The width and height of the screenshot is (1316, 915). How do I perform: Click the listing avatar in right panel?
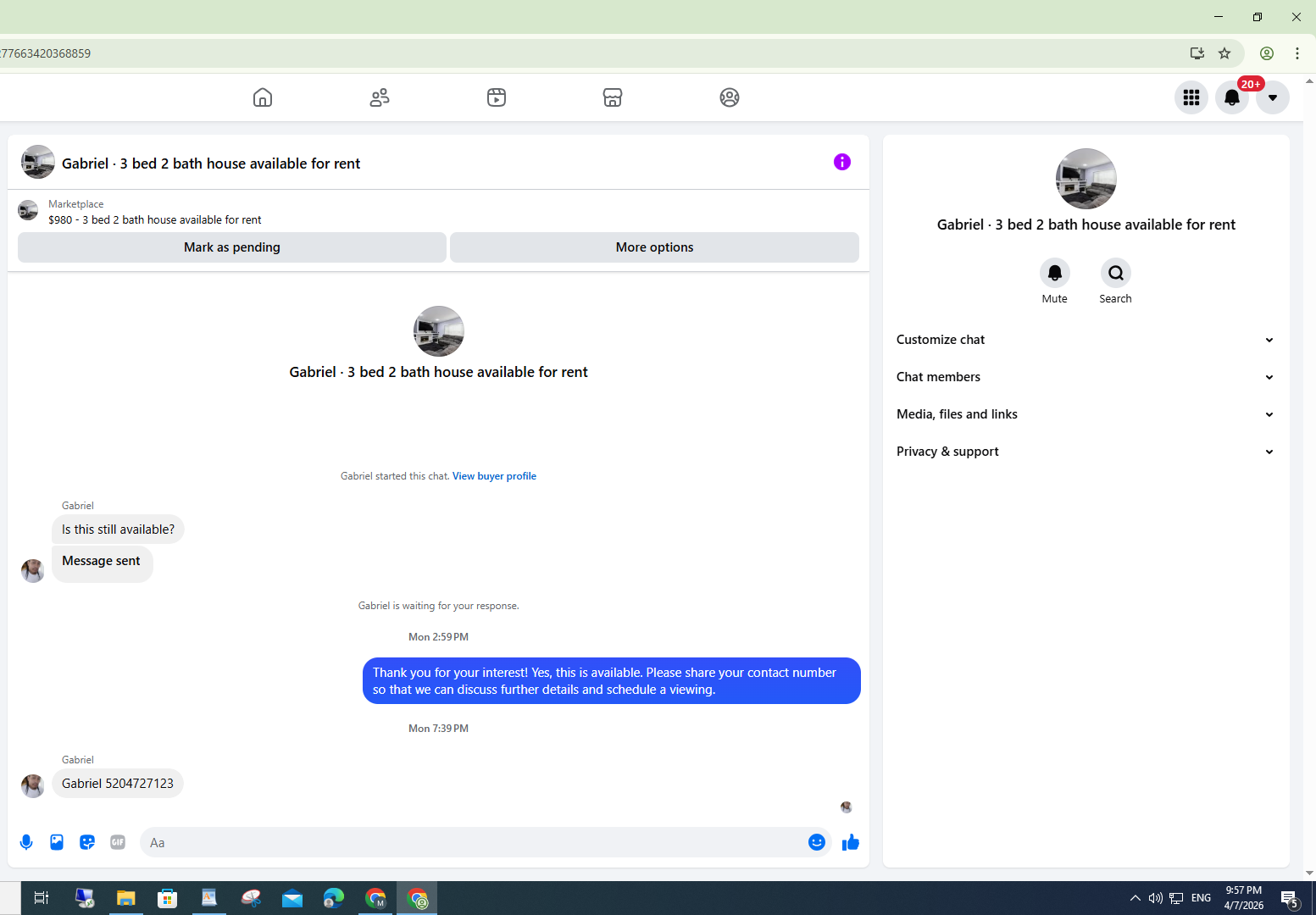coord(1086,179)
